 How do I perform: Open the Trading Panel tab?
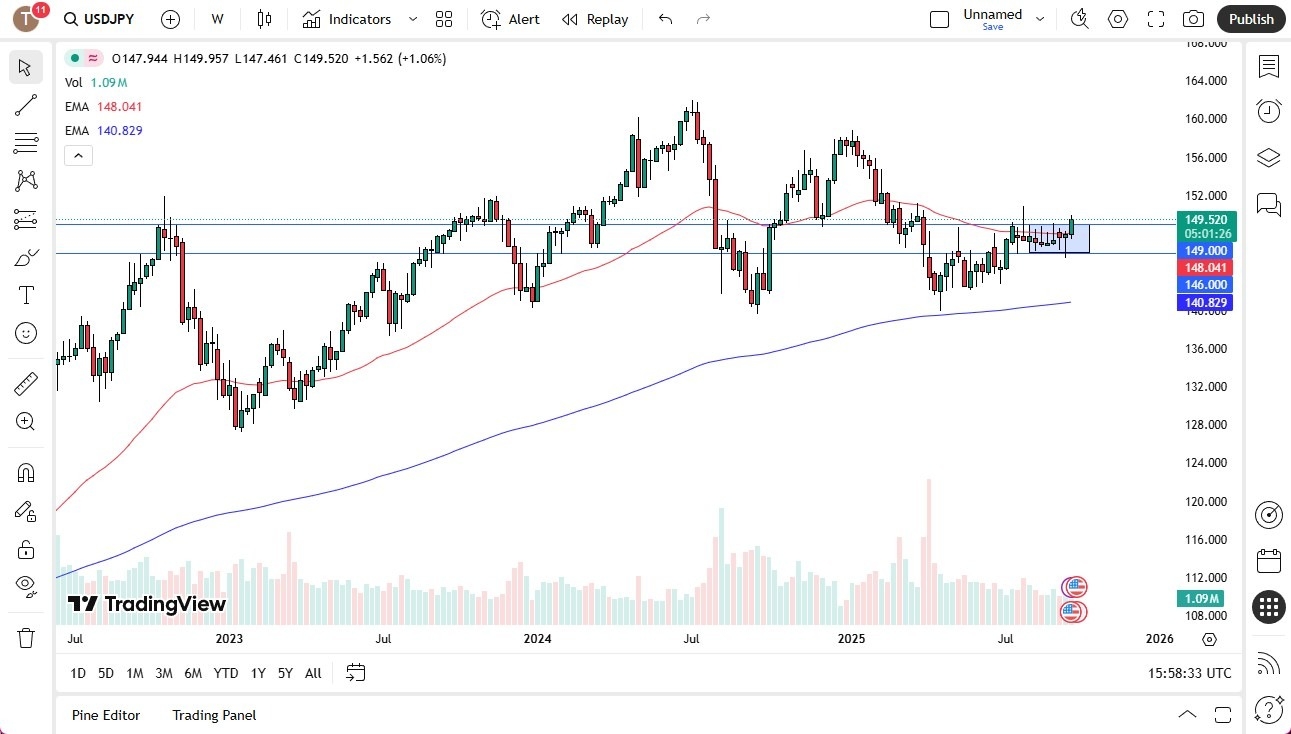213,715
